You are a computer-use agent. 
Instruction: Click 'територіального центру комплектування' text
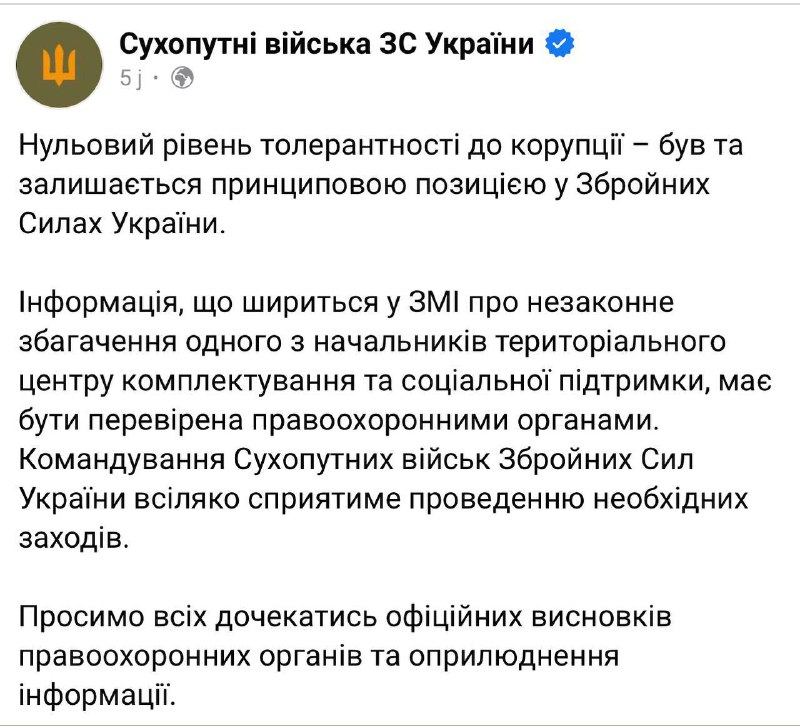click(372, 361)
